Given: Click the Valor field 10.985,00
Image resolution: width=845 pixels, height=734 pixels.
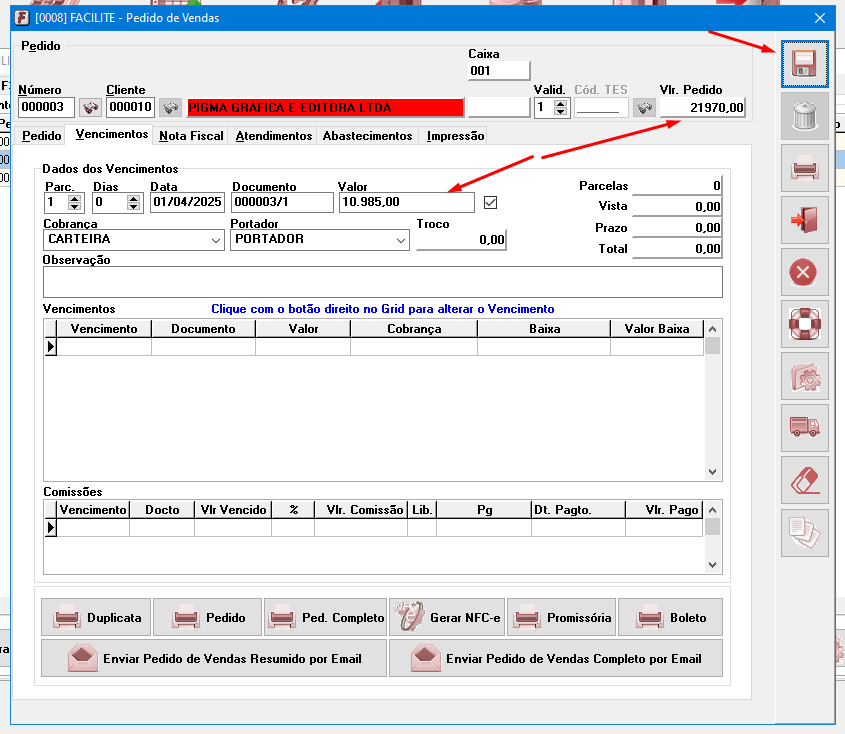Looking at the screenshot, I should (407, 203).
